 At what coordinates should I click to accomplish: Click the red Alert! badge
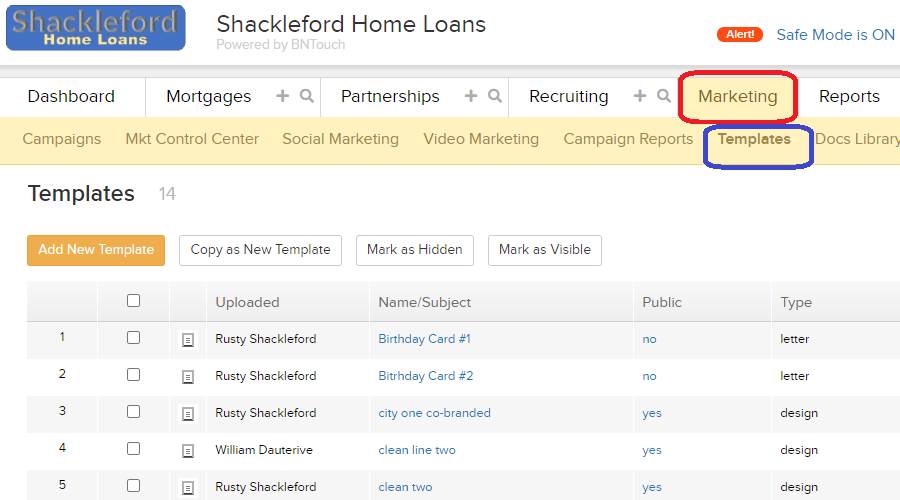coord(740,34)
